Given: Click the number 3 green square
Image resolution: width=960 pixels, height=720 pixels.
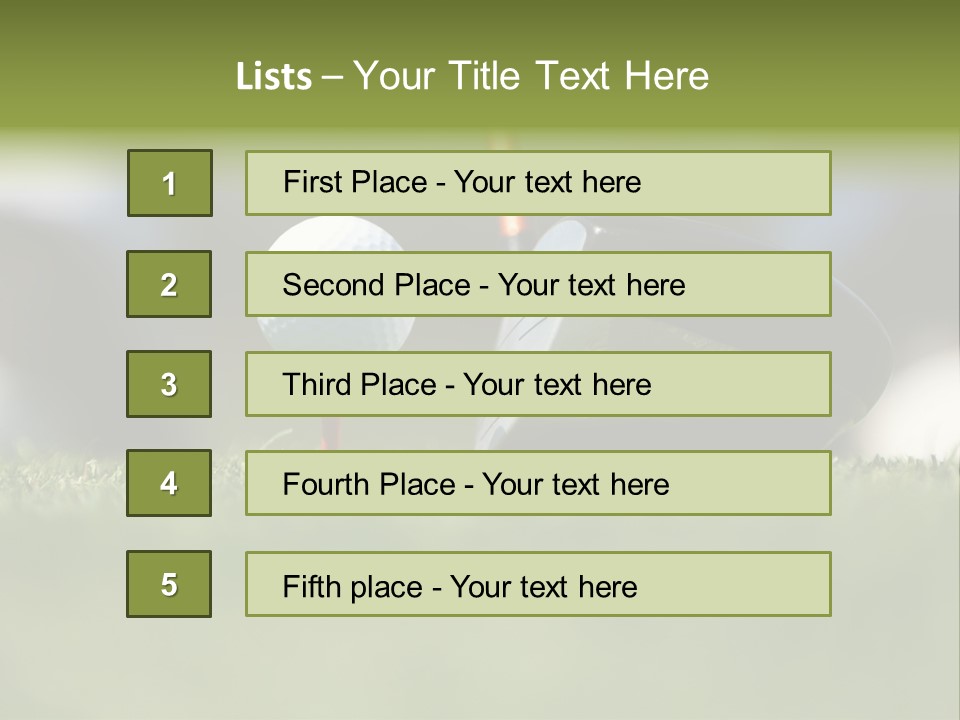Looking at the screenshot, I should coord(169,384).
